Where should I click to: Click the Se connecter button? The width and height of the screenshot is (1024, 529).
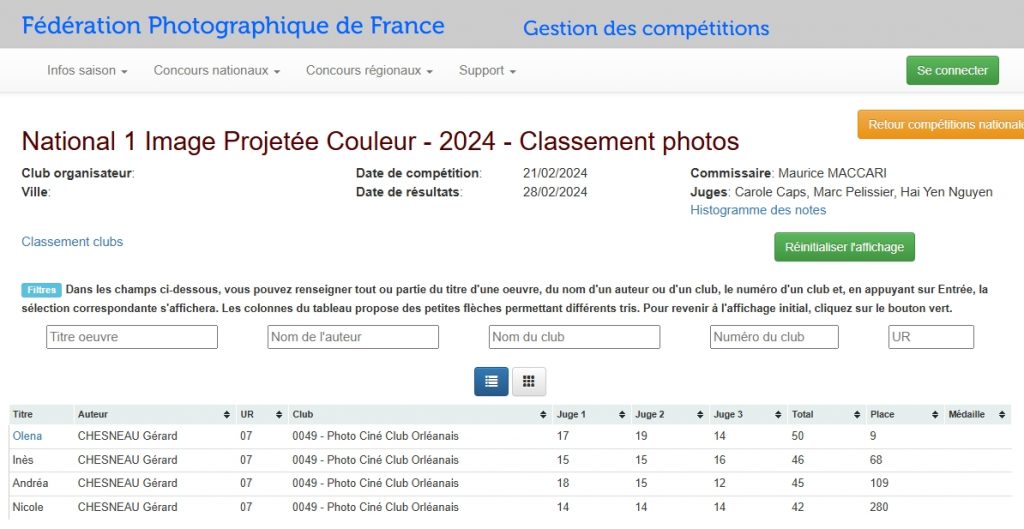(952, 71)
